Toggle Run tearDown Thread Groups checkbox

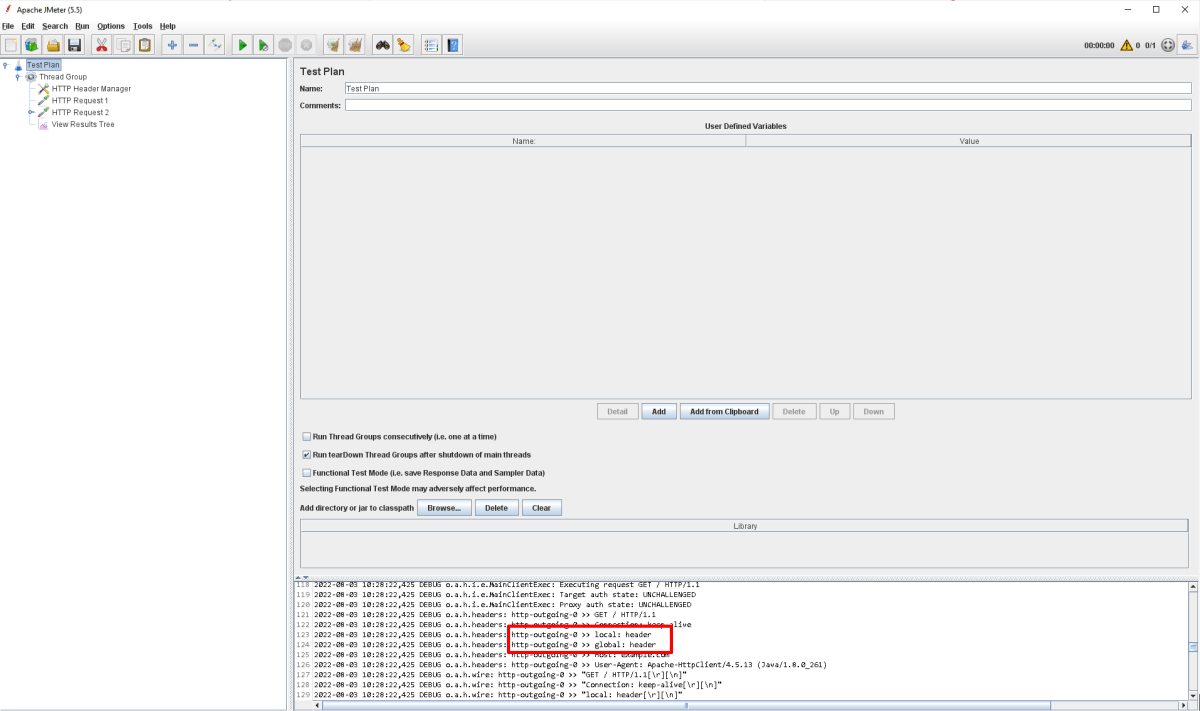307,455
